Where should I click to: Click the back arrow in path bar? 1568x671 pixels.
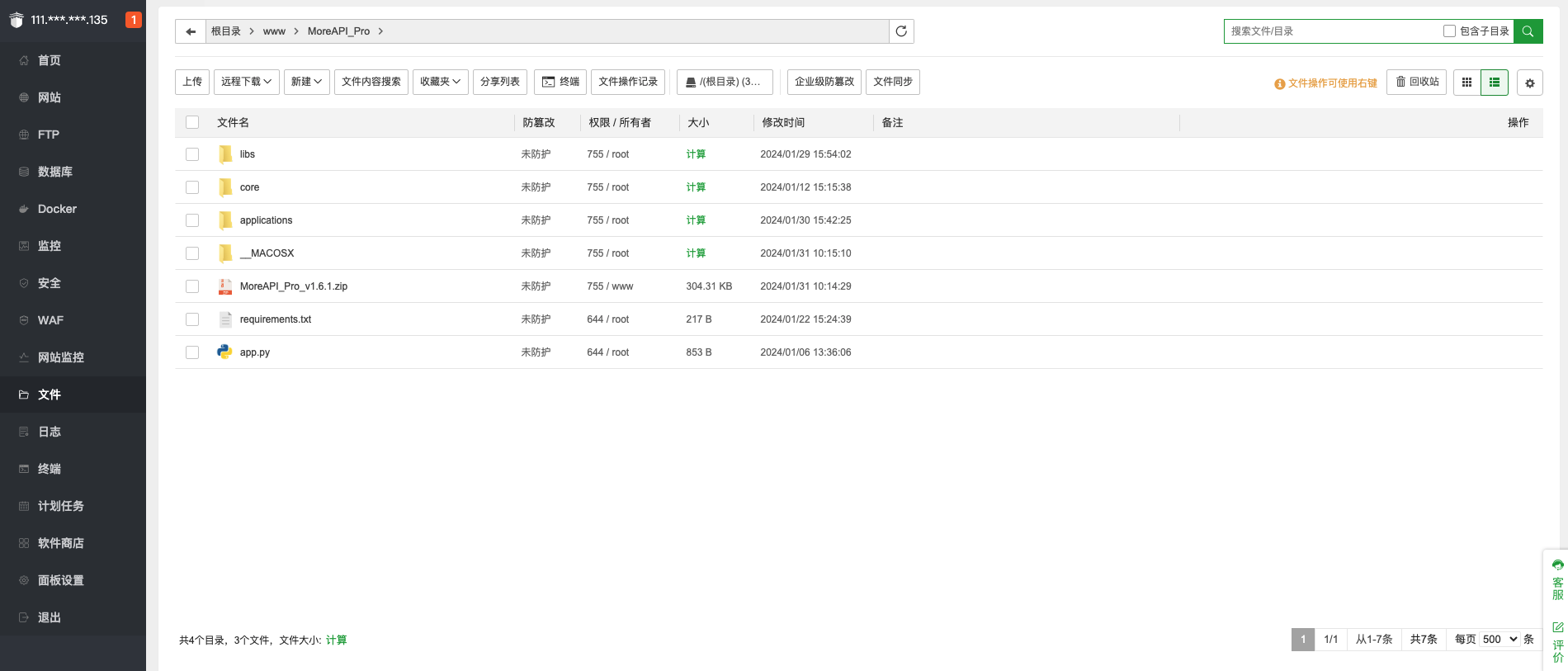pyautogui.click(x=191, y=31)
